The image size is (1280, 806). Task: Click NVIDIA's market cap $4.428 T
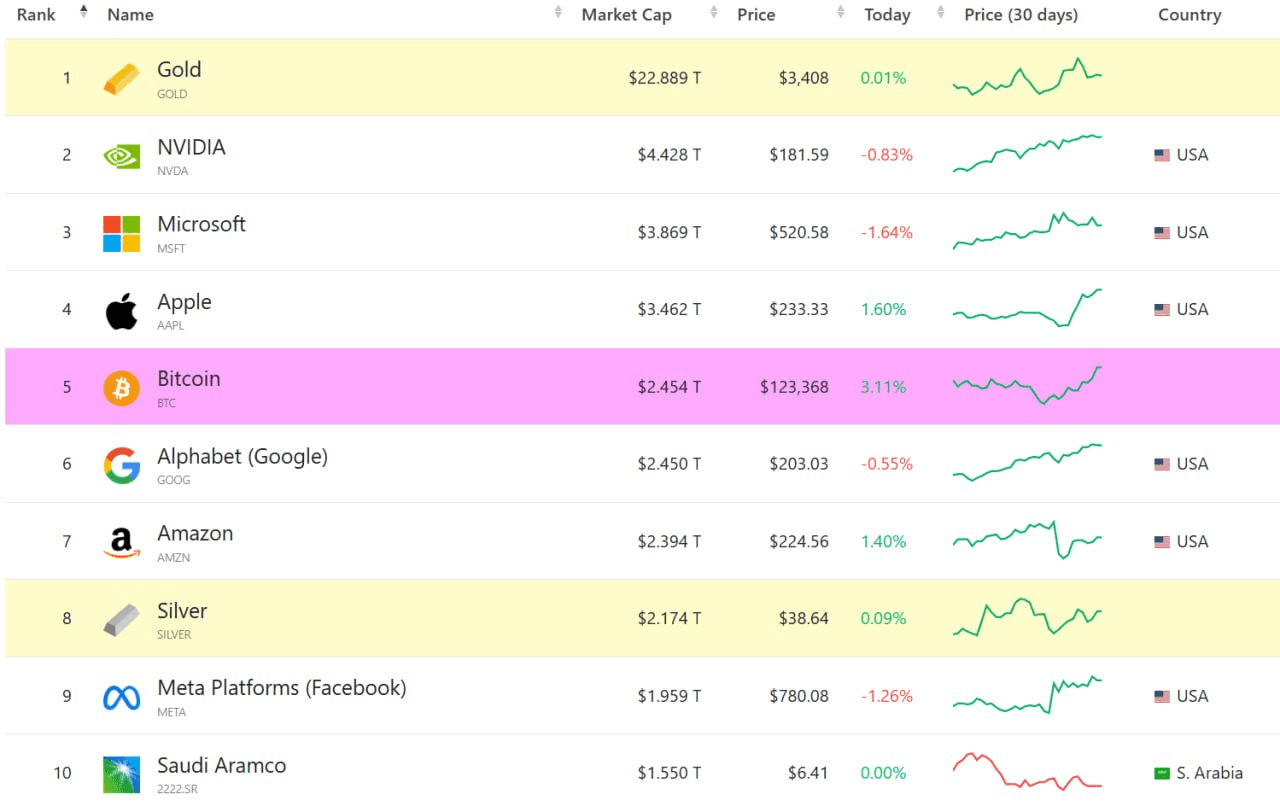pos(669,155)
